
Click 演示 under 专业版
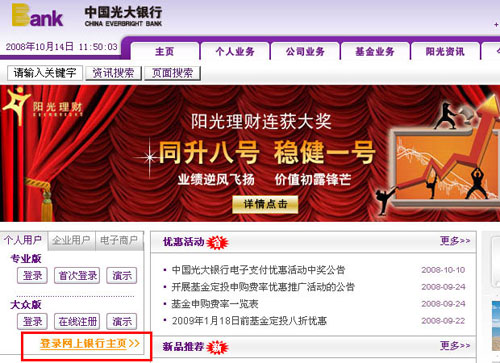coord(122,276)
